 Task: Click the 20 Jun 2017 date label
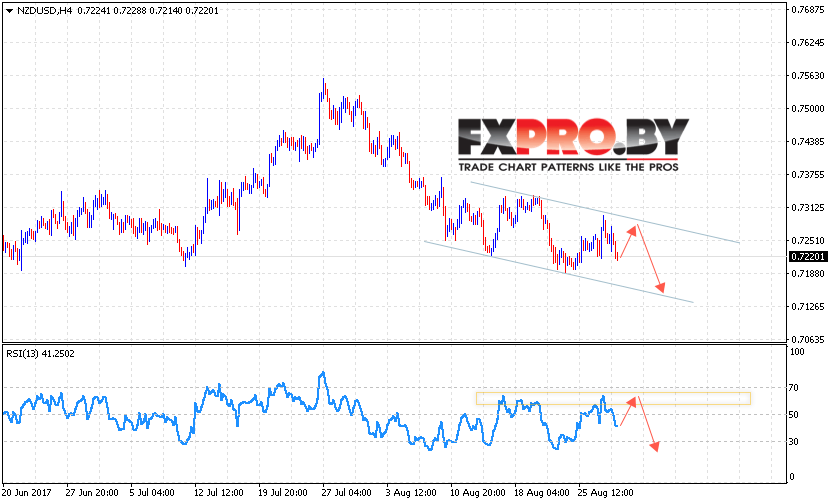tap(27, 493)
